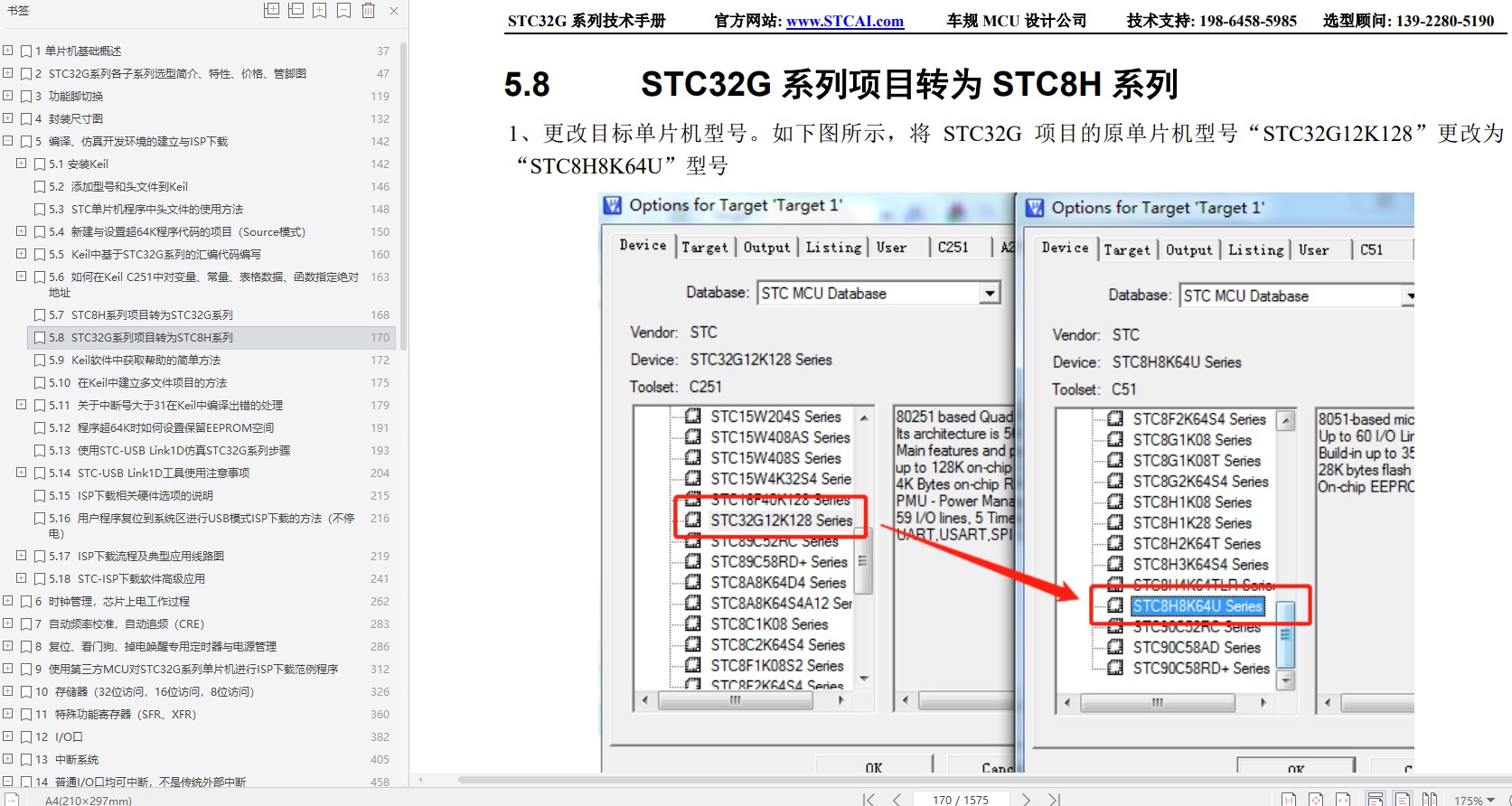The width and height of the screenshot is (1512, 806).
Task: Expand 5.1 安装Keil subtree
Action: (x=22, y=164)
